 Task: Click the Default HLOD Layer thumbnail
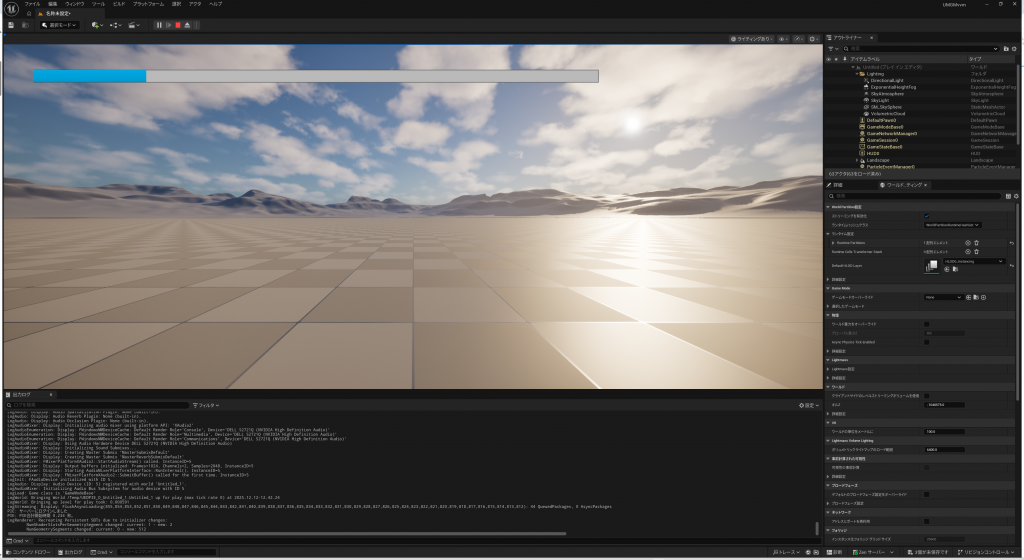click(x=931, y=265)
